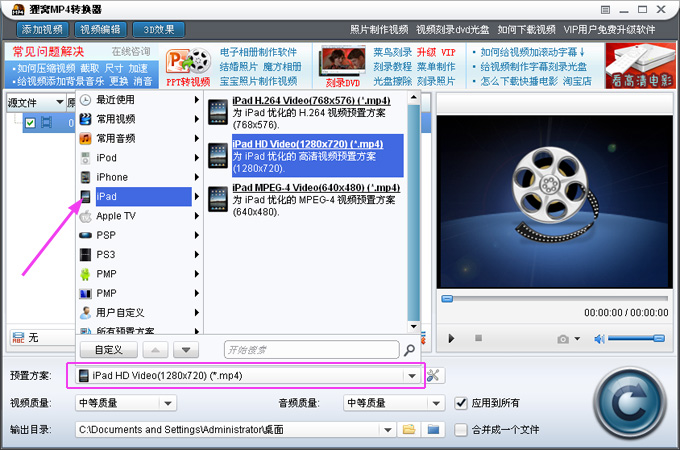This screenshot has width=680, height=450.
Task: Open the 音频质量 dropdown
Action: (x=436, y=403)
